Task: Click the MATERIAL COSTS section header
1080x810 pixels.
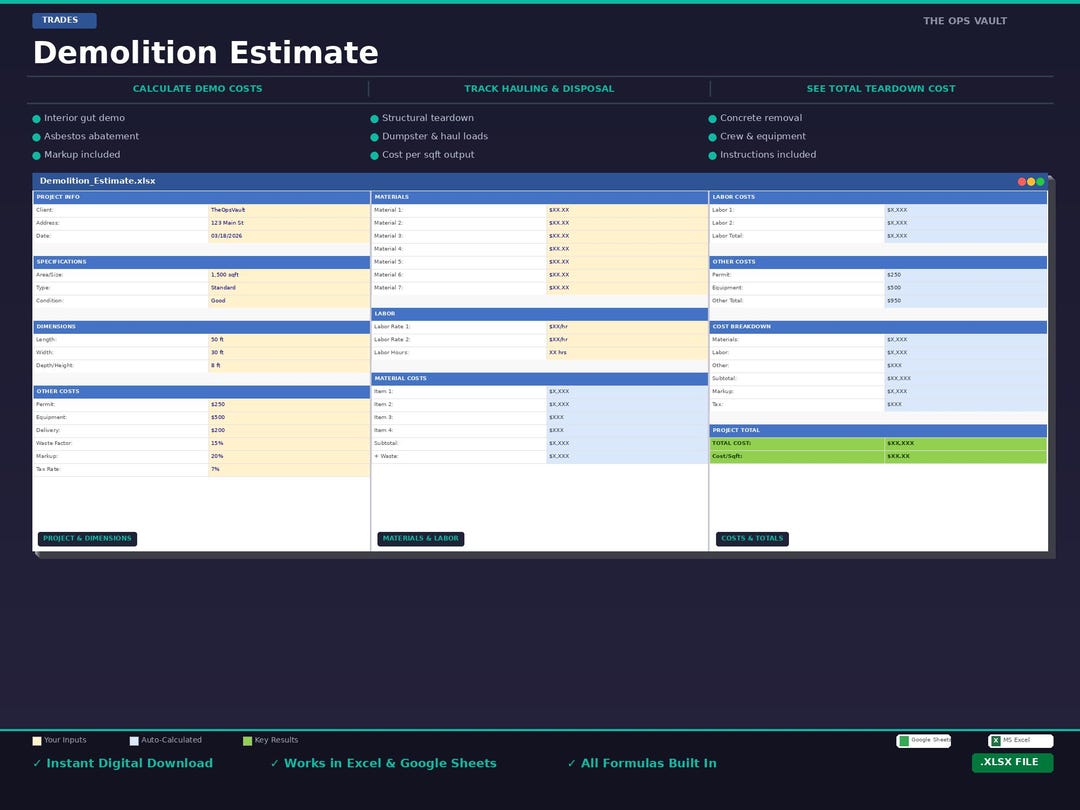Action: pyautogui.click(x=540, y=379)
